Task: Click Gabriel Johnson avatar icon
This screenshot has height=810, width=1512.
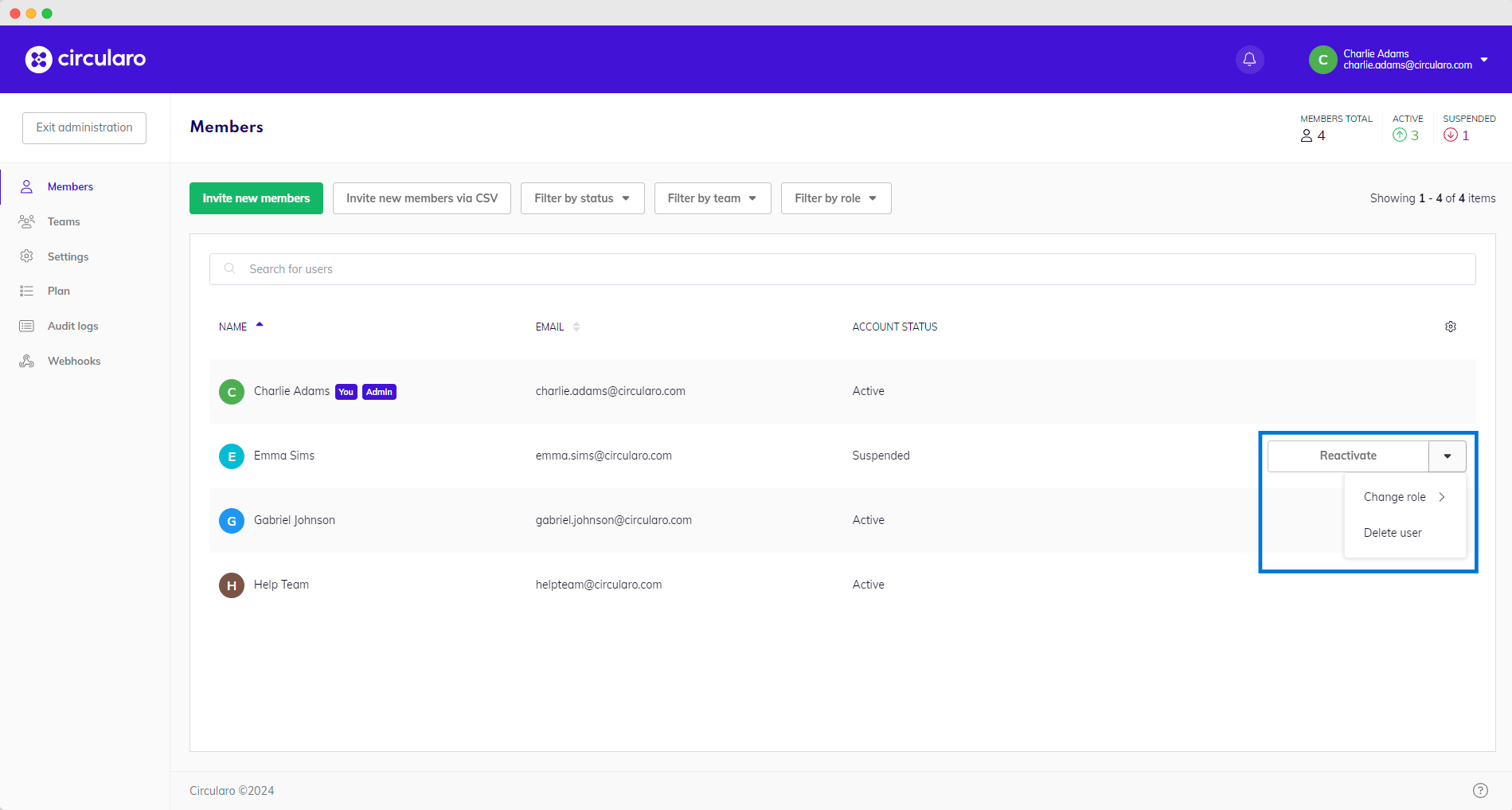Action: point(232,521)
